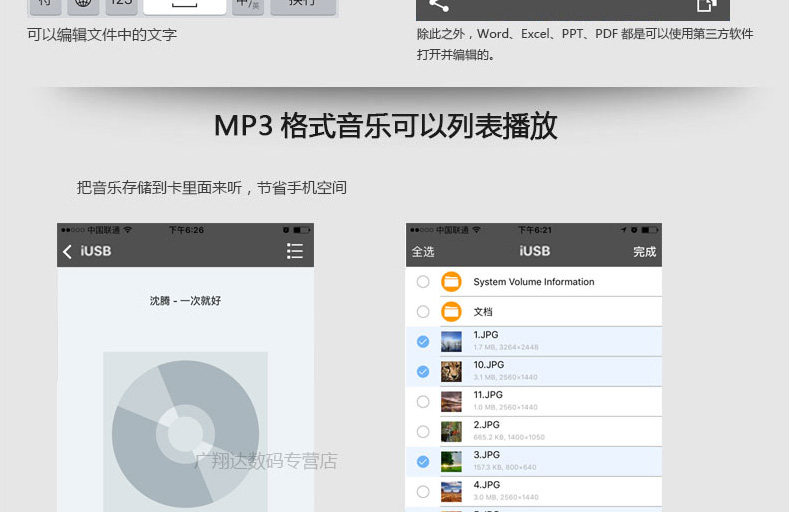790x512 pixels.
Task: Uncheck the 10.JPG selection circle
Action: (423, 372)
